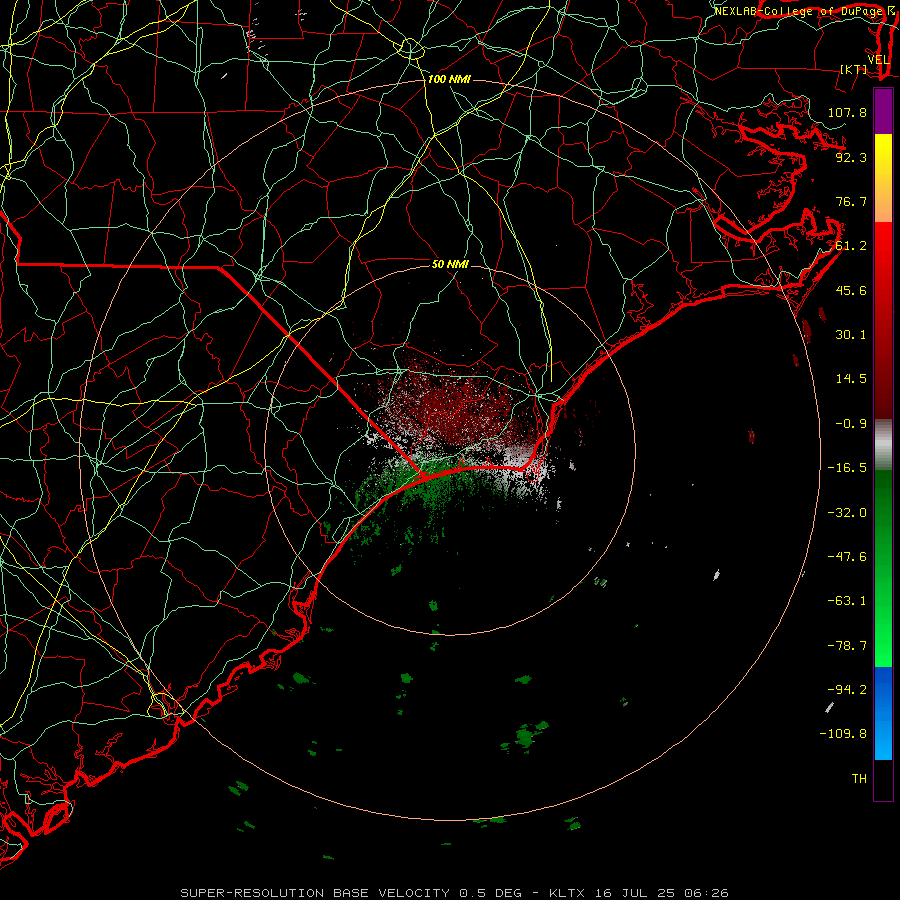Click the red segment of the velocity color bar
The width and height of the screenshot is (900, 900).
click(883, 320)
